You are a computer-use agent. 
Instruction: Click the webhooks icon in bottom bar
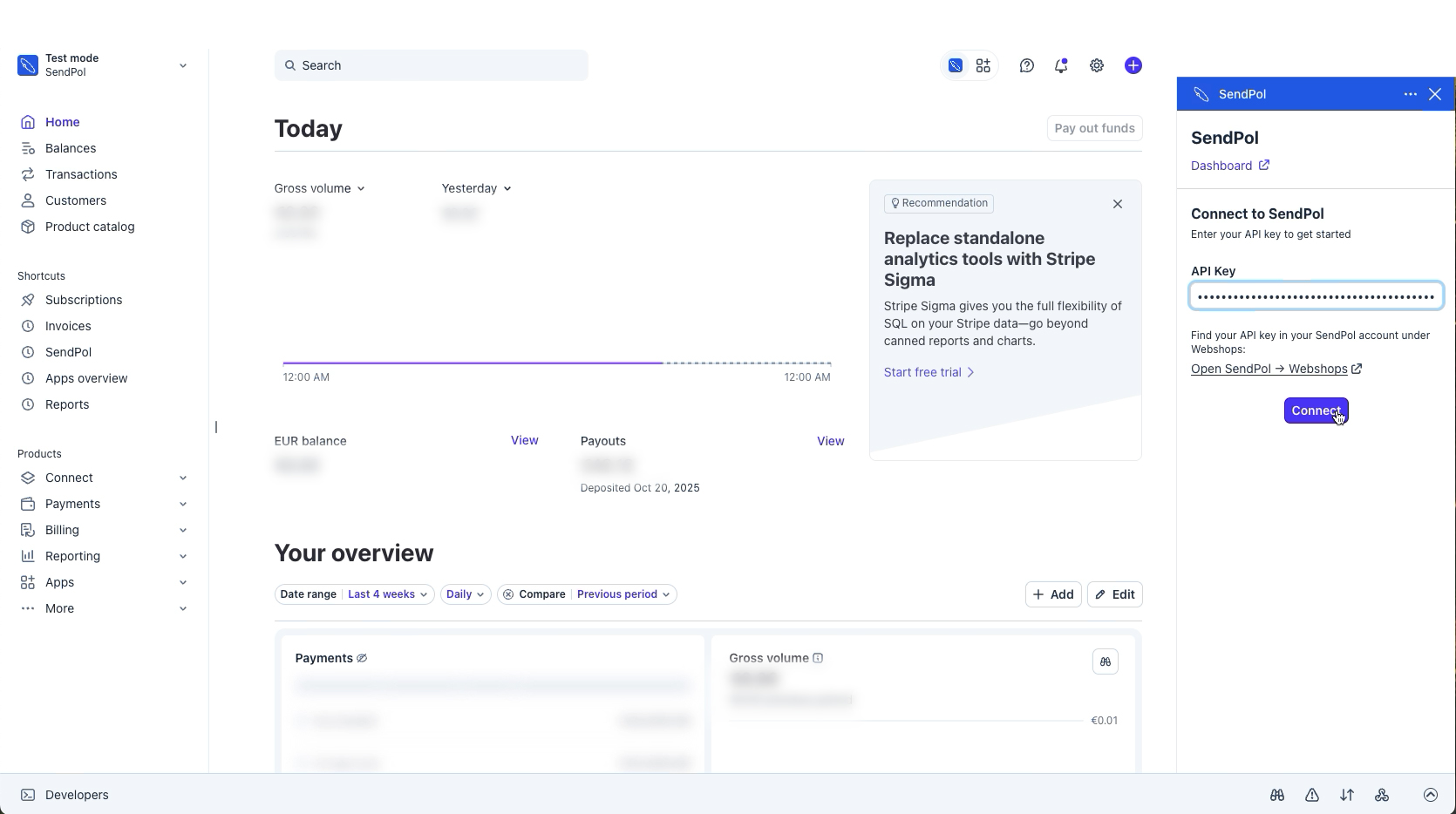coord(1382,795)
